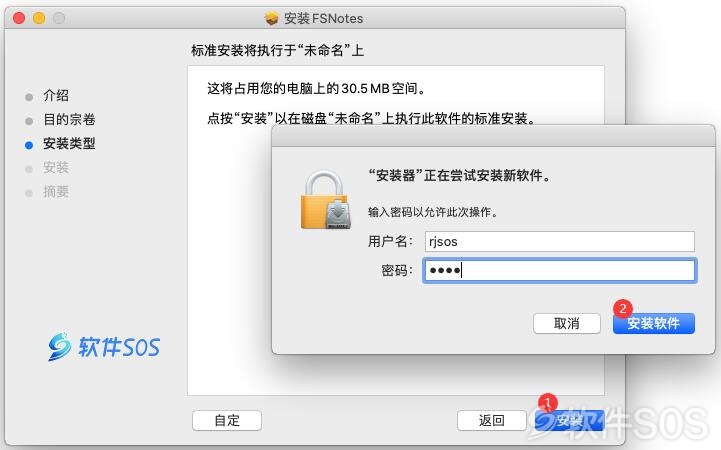Click the 软件SOS logo in the sidebar
721x450 pixels.
tap(104, 346)
